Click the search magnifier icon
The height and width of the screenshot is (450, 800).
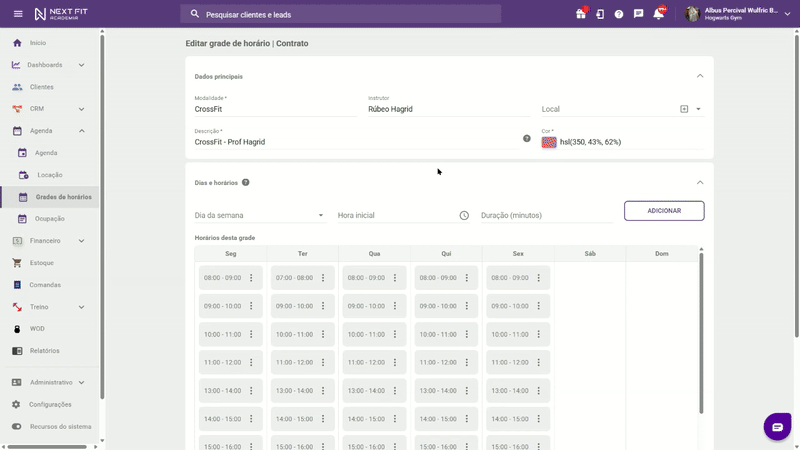[195, 14]
